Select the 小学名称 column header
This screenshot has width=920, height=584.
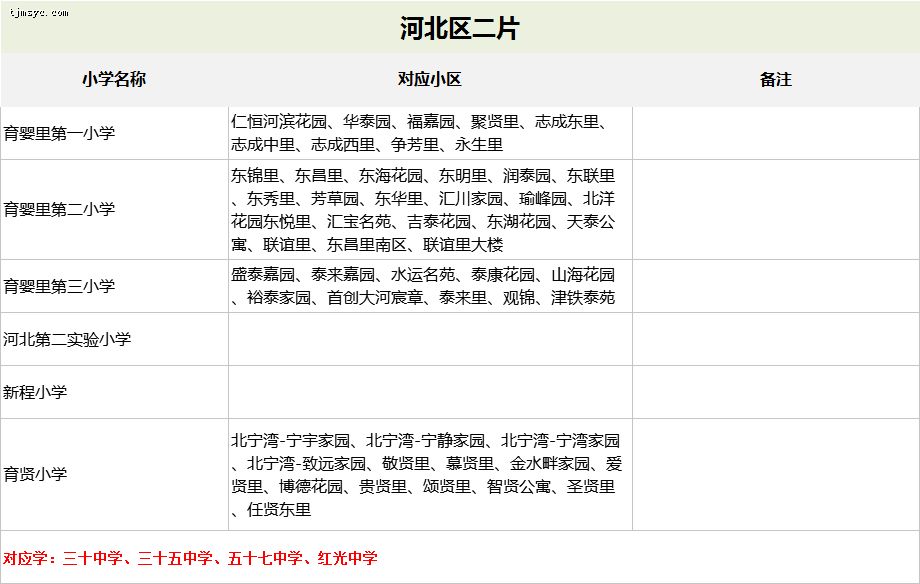pos(114,79)
